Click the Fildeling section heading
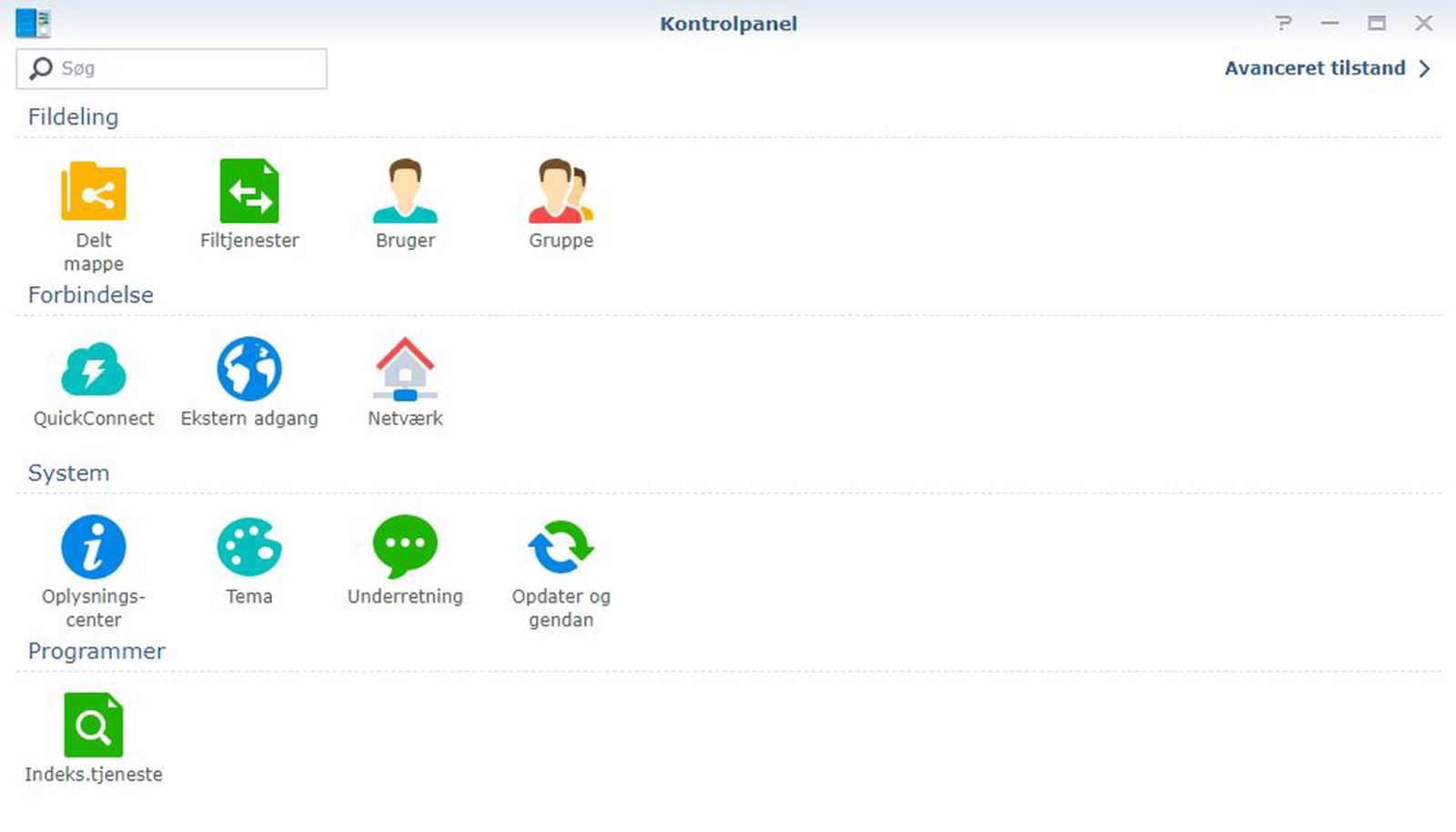1456x832 pixels. point(73,117)
